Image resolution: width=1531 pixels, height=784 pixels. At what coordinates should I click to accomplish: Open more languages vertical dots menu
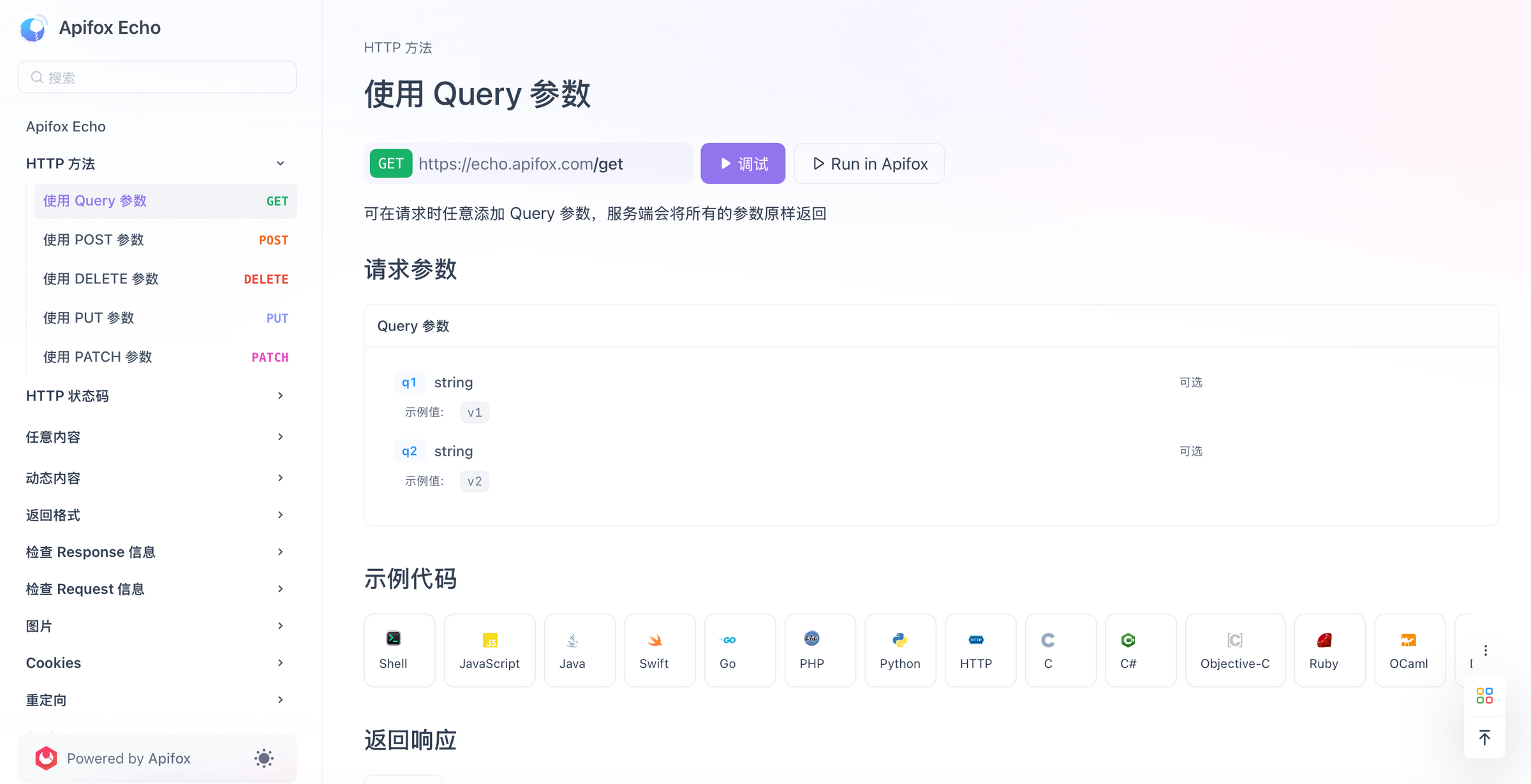pyautogui.click(x=1486, y=650)
